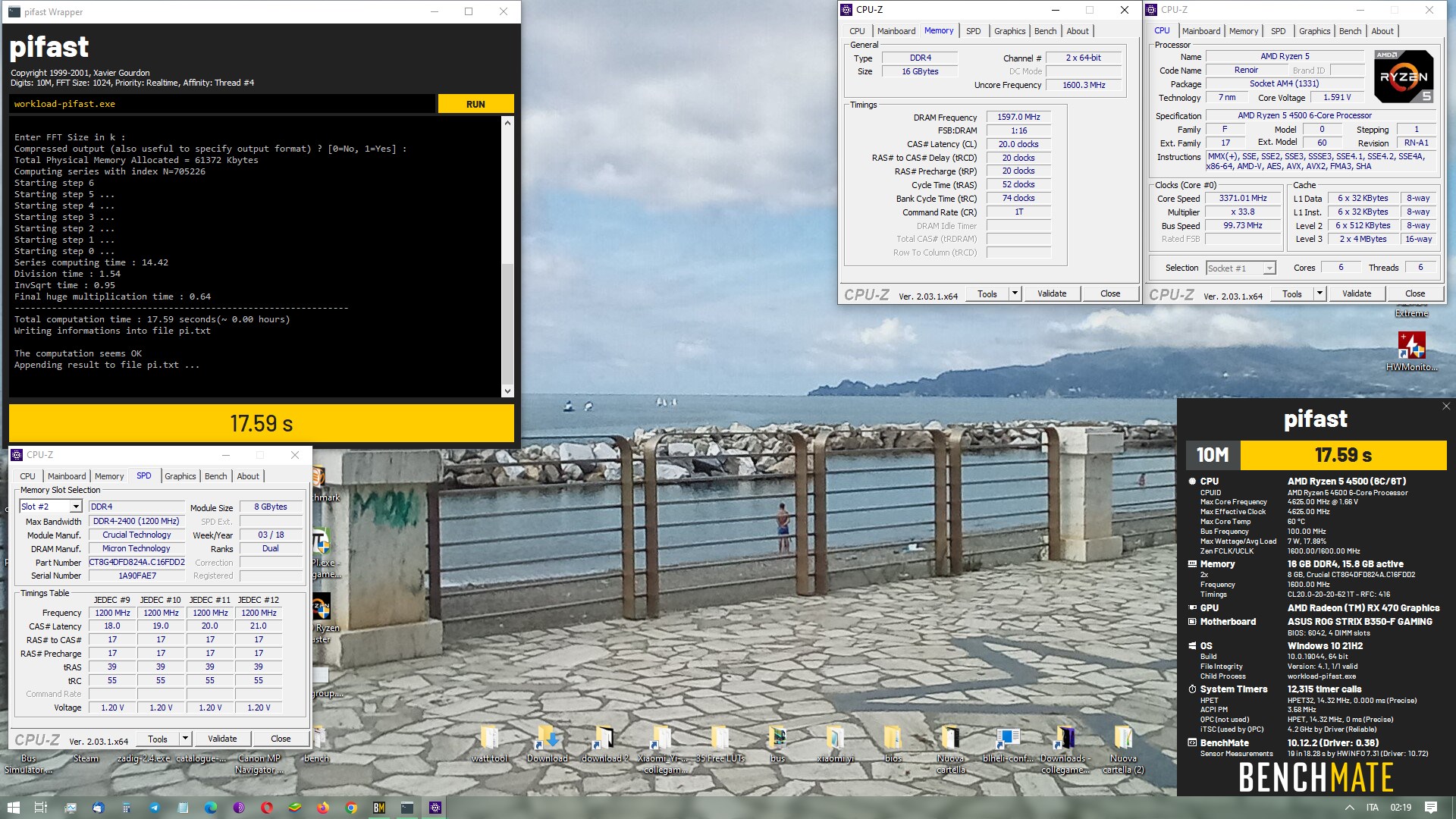This screenshot has width=1456, height=819.
Task: Expand Tools arrow in CPU-Z Memory window
Action: click(x=1015, y=293)
